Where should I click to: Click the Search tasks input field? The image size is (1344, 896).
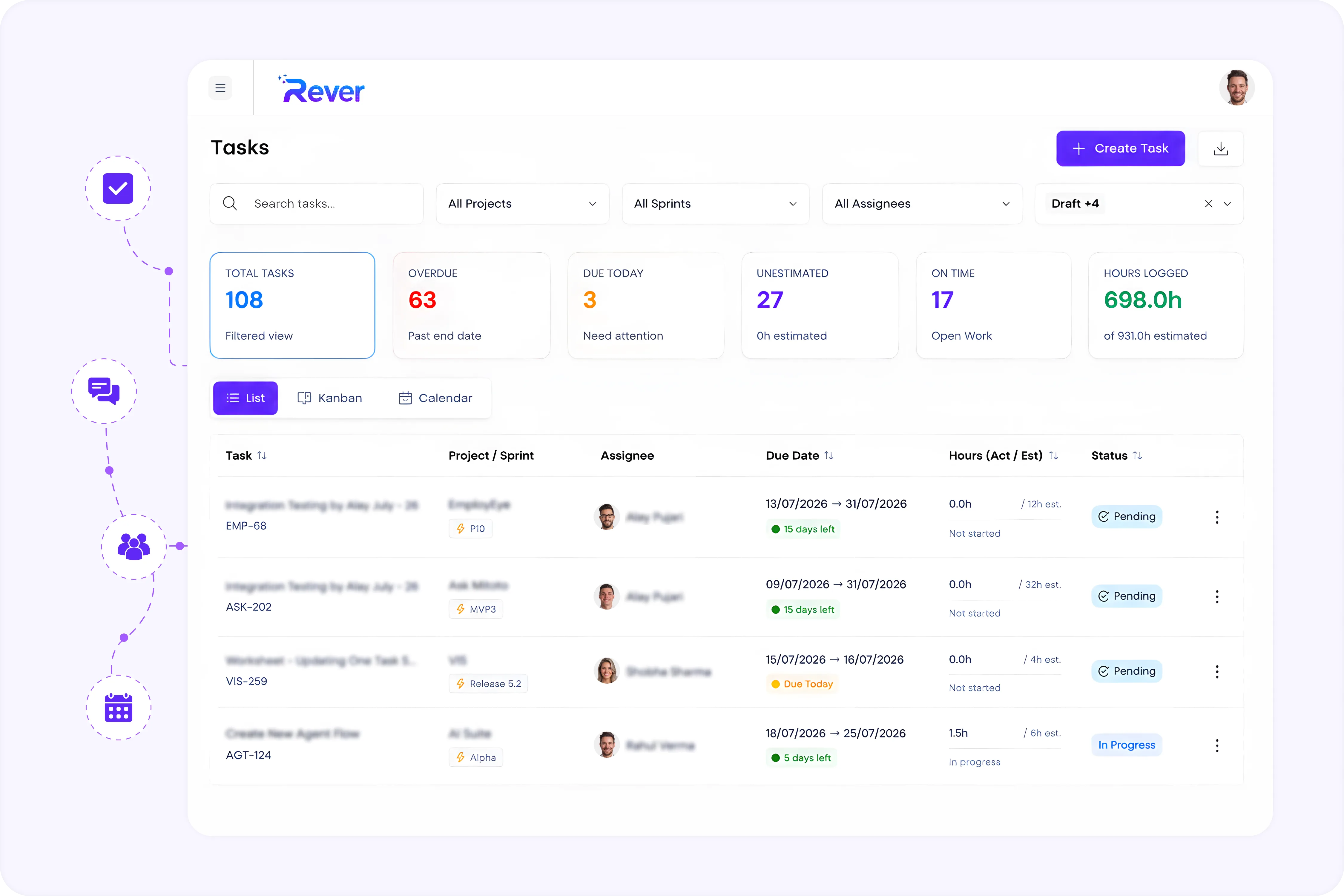coord(317,203)
